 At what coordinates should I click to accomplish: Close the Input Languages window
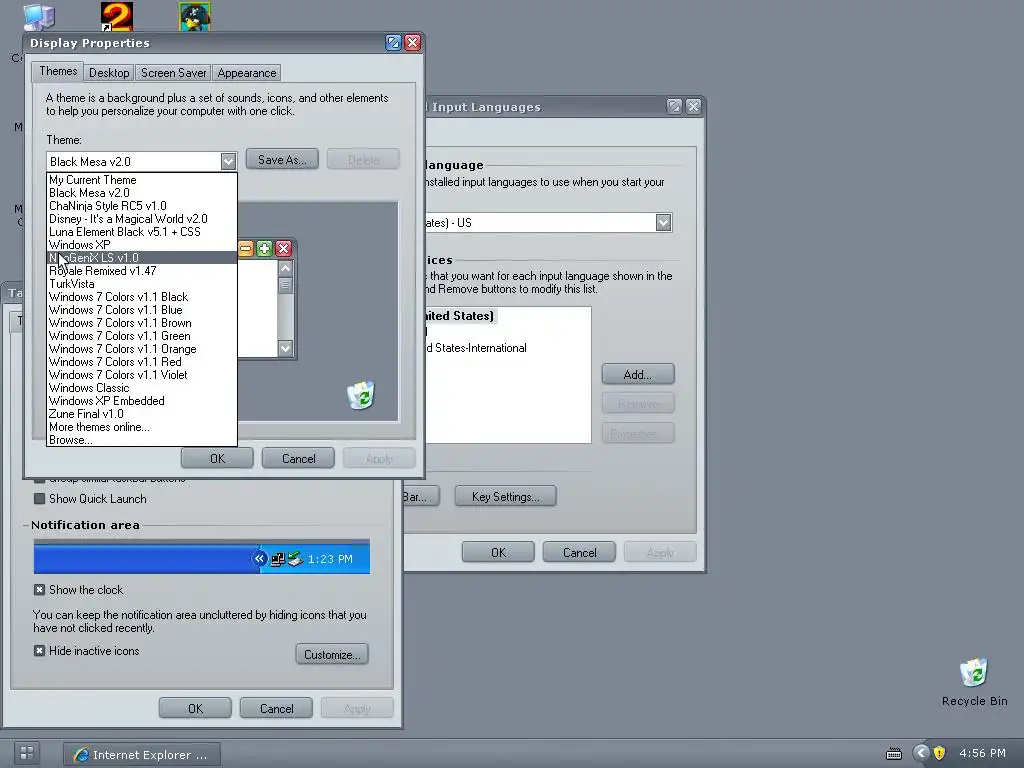point(694,106)
